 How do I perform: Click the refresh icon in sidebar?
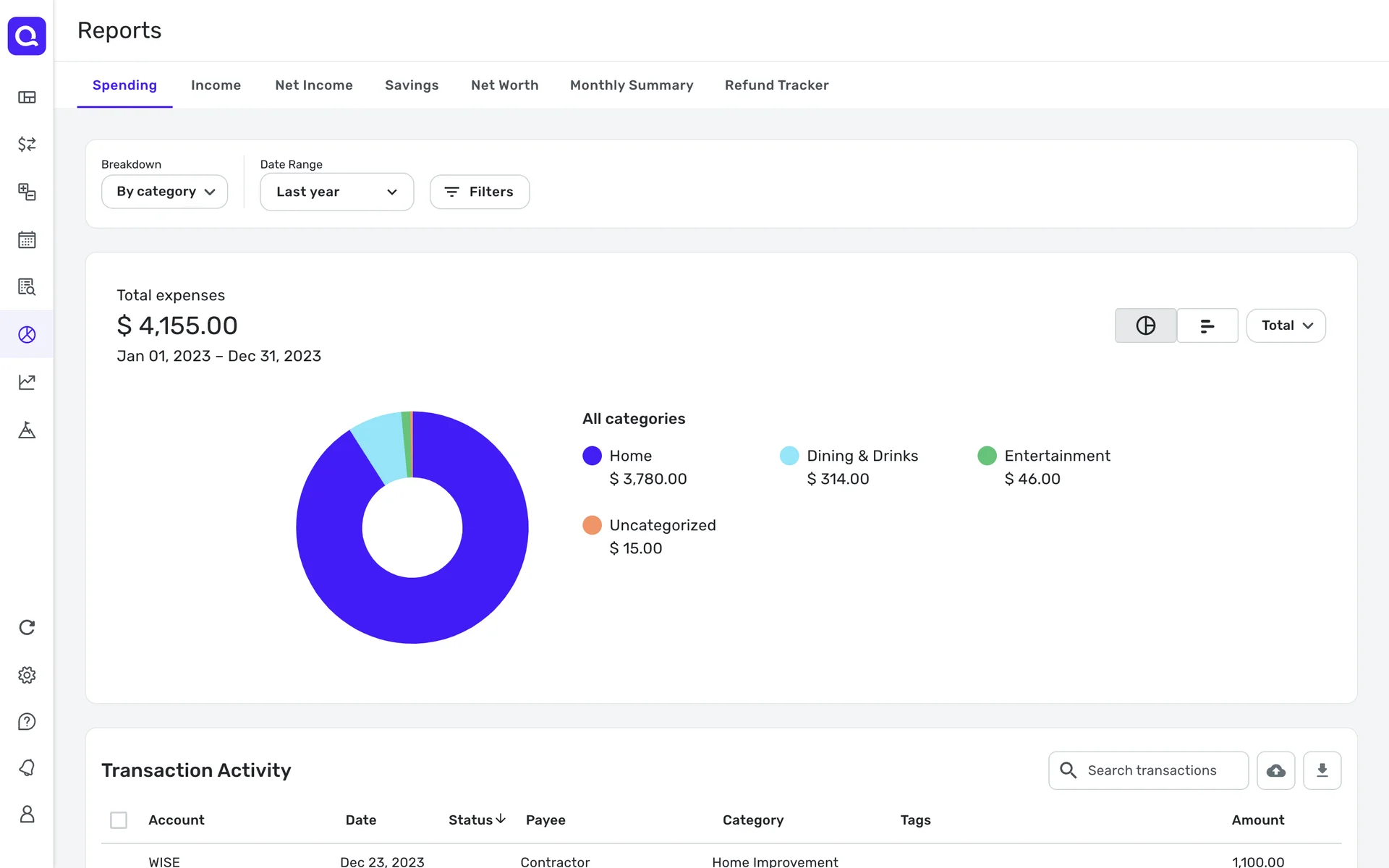[27, 627]
